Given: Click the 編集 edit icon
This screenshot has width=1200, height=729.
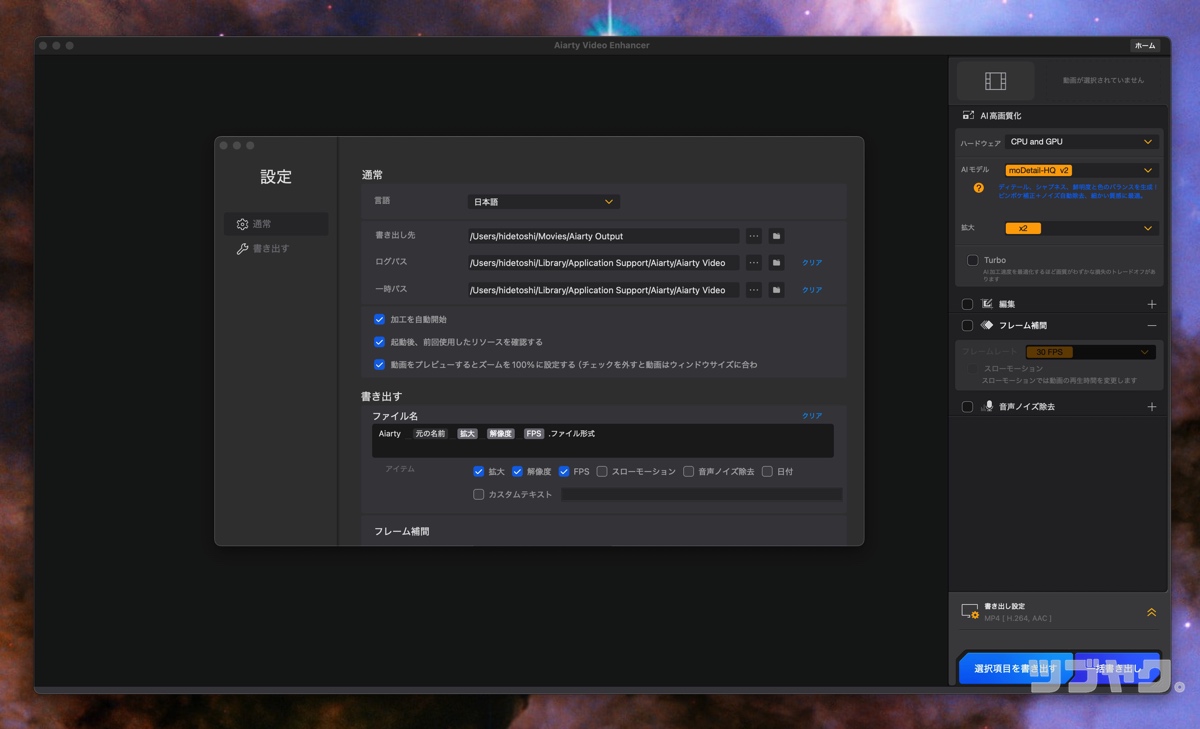Looking at the screenshot, I should (x=987, y=304).
